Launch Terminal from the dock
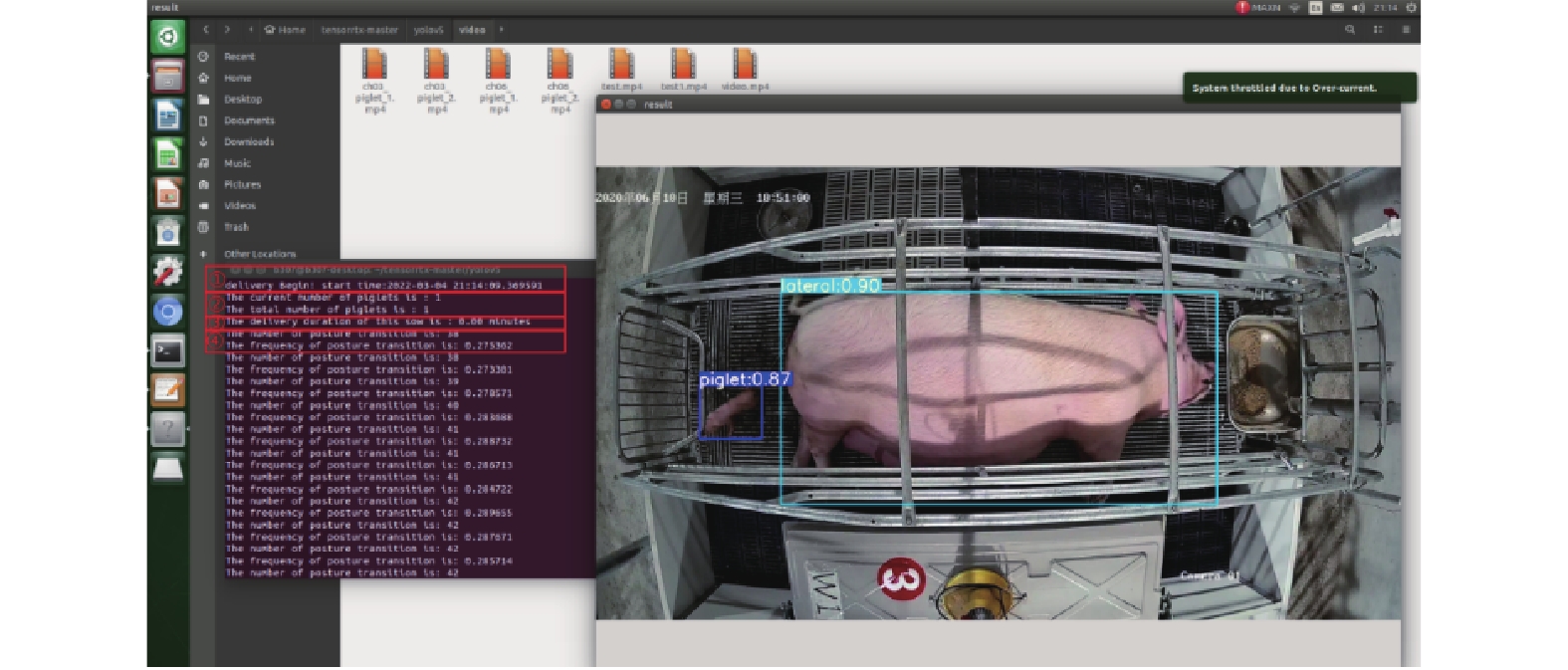 [167, 351]
